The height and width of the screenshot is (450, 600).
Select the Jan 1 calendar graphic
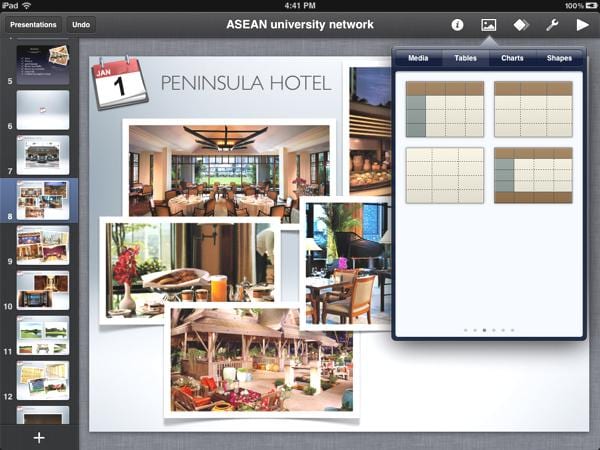[x=119, y=83]
